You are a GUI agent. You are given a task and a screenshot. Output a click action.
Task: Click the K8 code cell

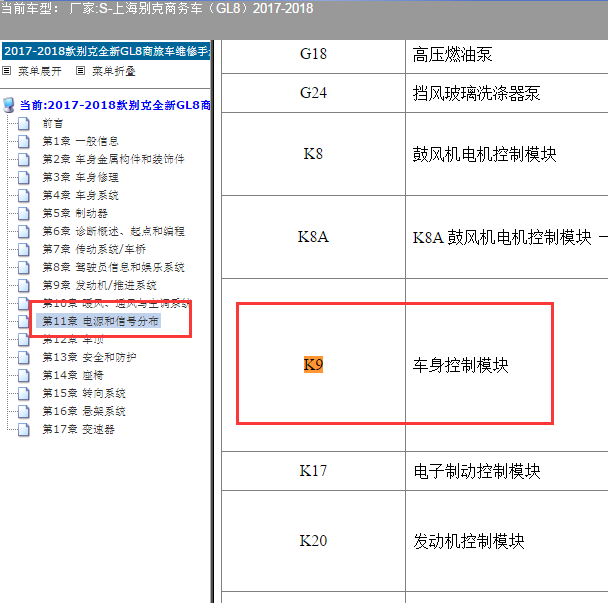[313, 154]
